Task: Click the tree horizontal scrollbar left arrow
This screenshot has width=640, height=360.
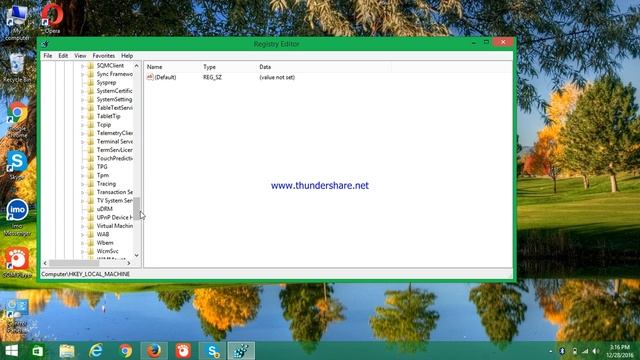Action: coord(45,263)
